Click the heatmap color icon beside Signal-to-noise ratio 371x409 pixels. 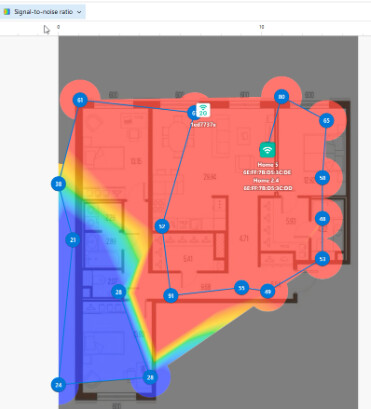click(x=6, y=12)
